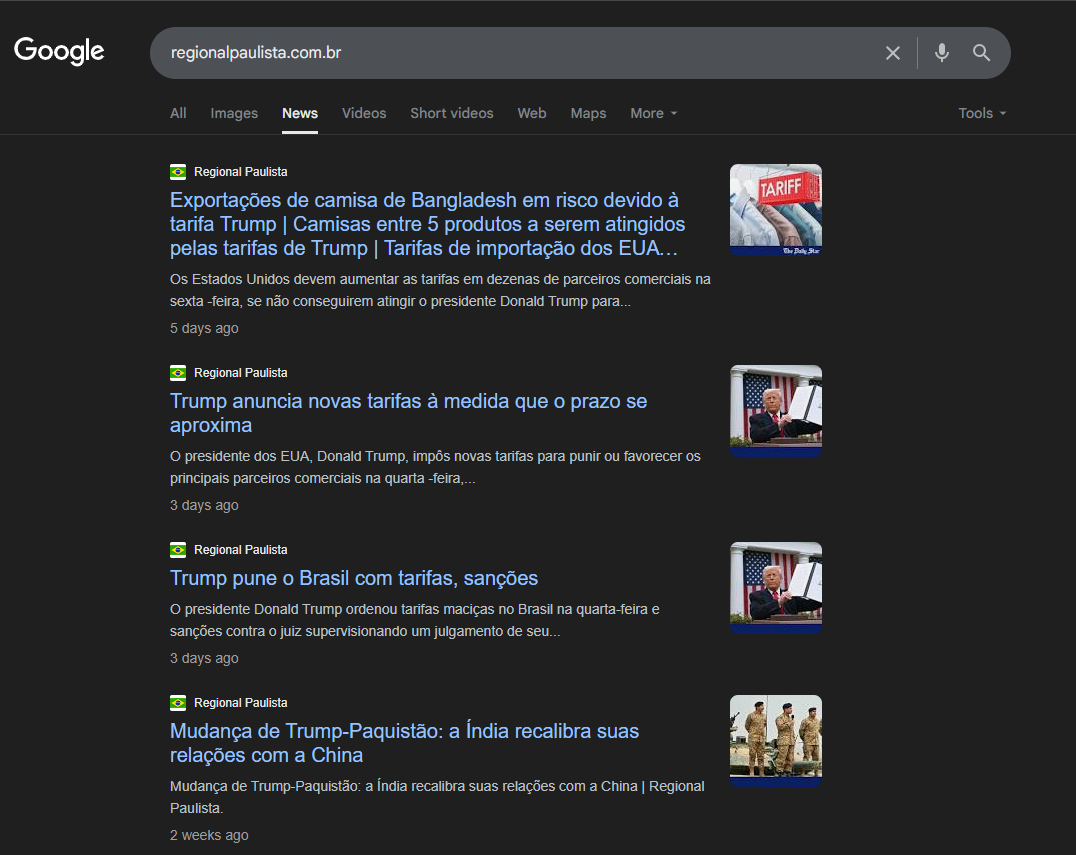The width and height of the screenshot is (1076, 855).
Task: Click the soldiers thumbnail image
Action: click(x=775, y=741)
